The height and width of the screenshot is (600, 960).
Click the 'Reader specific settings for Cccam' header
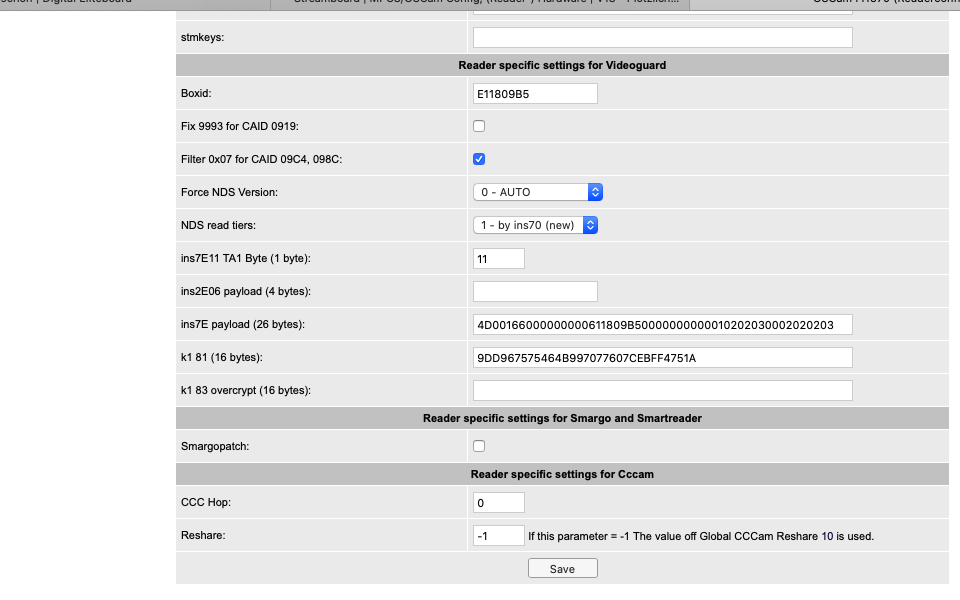click(562, 474)
